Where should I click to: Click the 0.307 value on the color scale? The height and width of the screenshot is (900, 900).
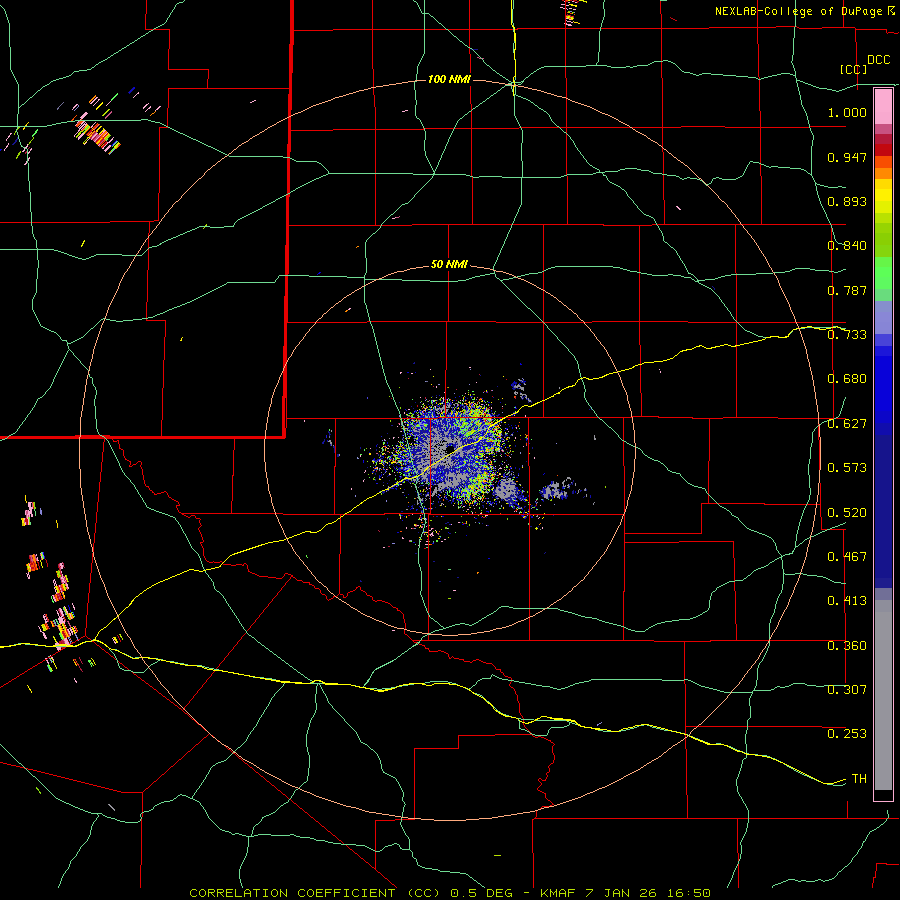[847, 690]
